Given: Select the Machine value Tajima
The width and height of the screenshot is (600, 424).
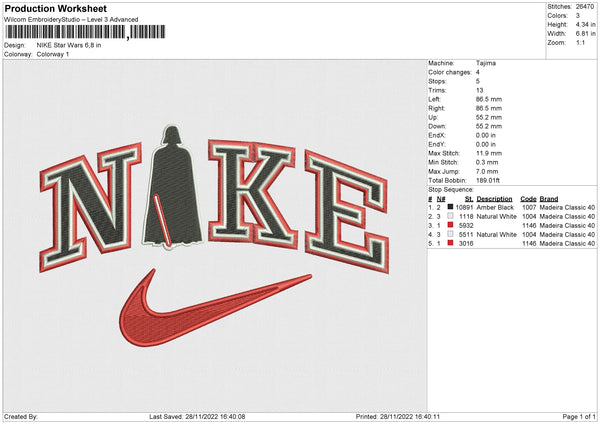Looking at the screenshot, I should point(486,63).
